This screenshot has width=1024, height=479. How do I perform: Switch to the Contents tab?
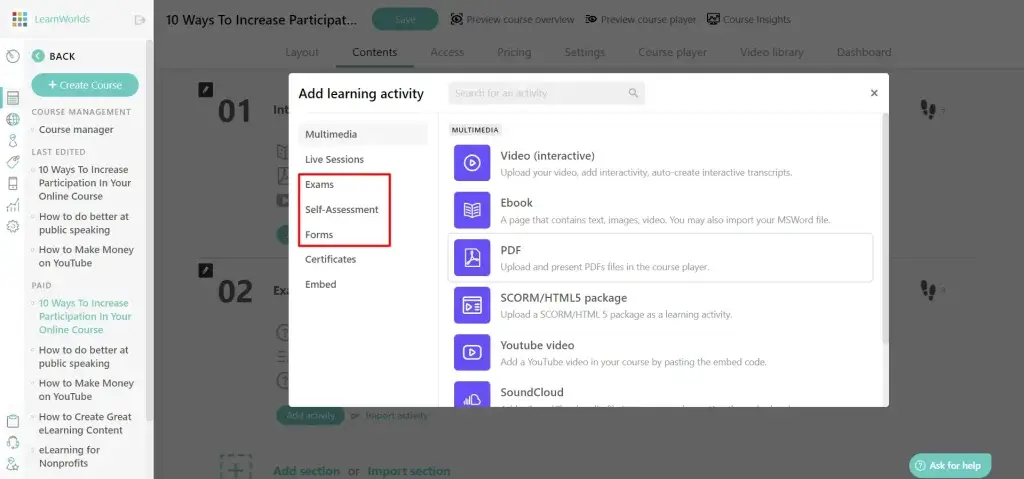tap(374, 52)
